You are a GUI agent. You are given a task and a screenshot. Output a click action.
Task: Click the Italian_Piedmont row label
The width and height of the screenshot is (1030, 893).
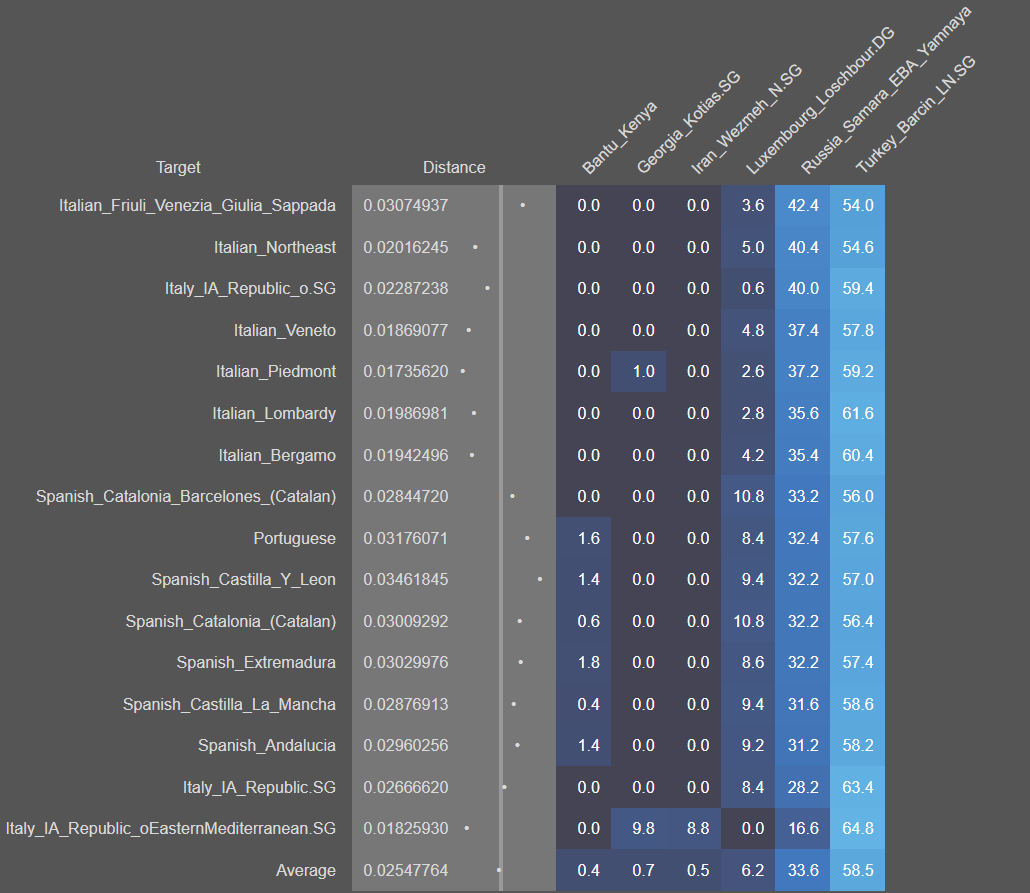[x=276, y=371]
